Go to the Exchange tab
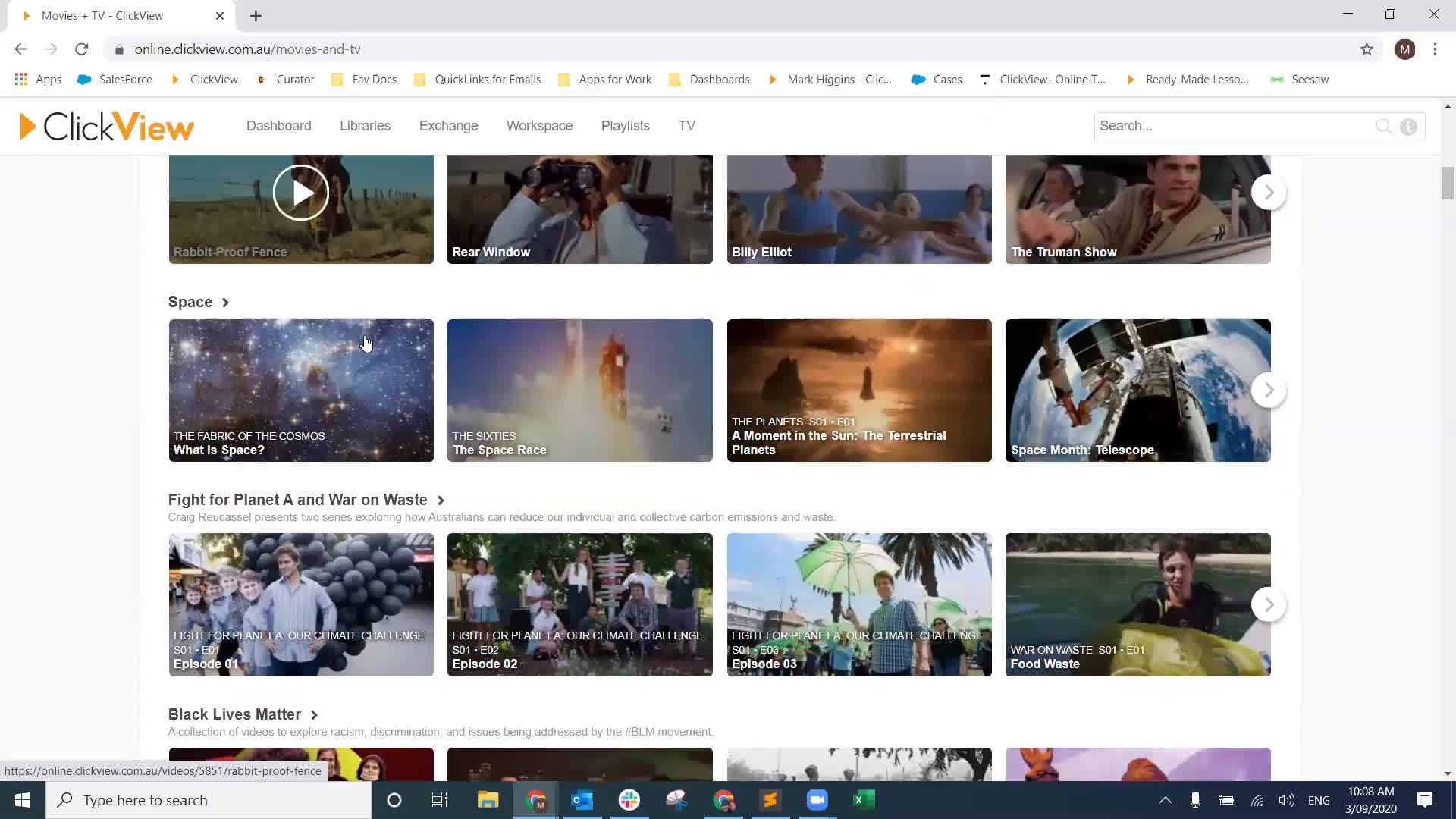The image size is (1456, 819). click(448, 126)
